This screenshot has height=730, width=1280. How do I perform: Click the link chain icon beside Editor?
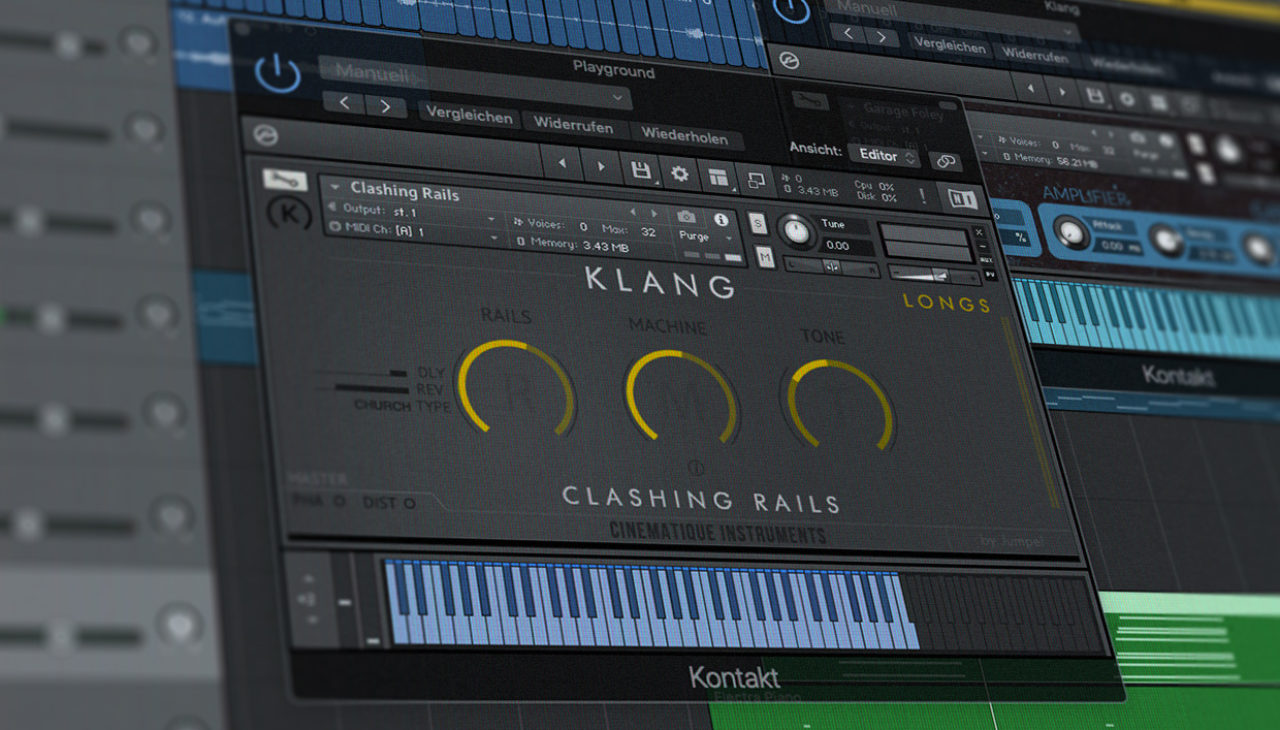click(x=944, y=160)
